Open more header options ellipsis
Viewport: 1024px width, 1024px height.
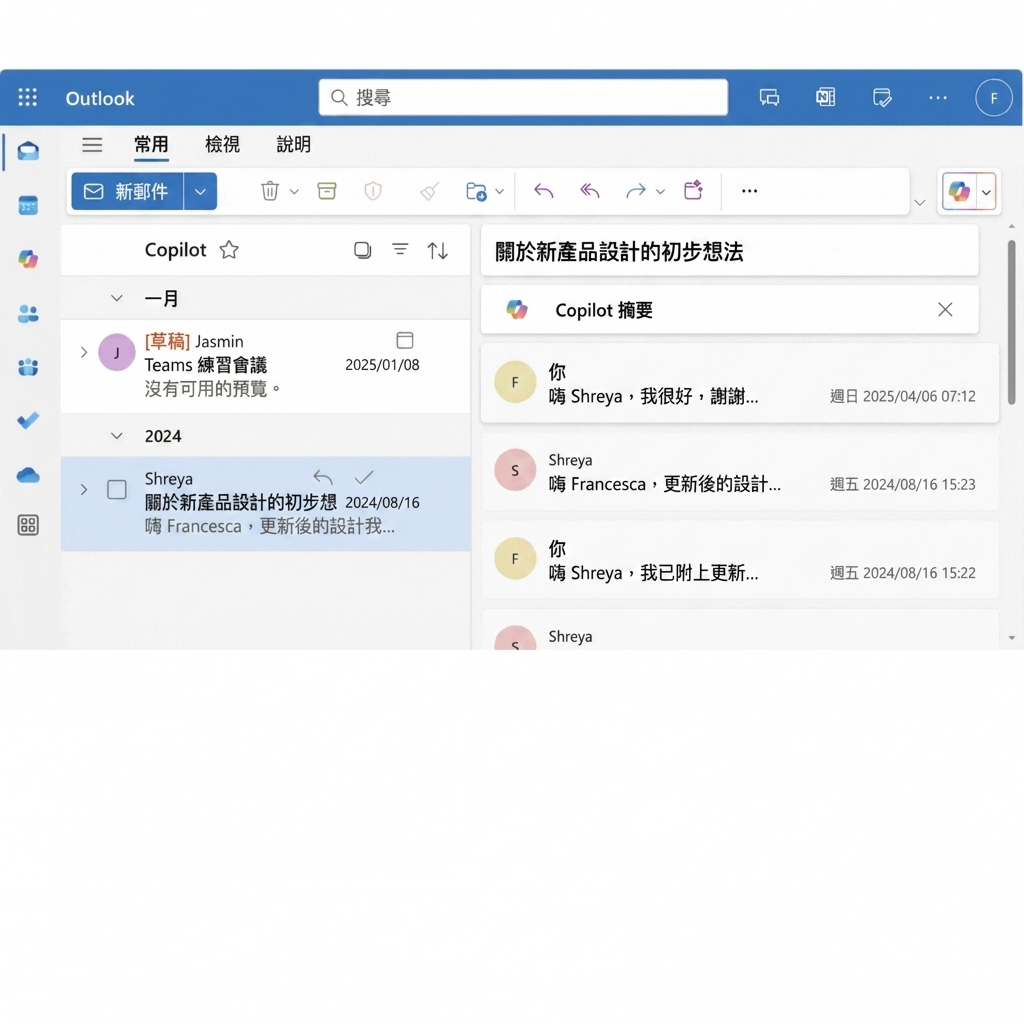[x=938, y=98]
